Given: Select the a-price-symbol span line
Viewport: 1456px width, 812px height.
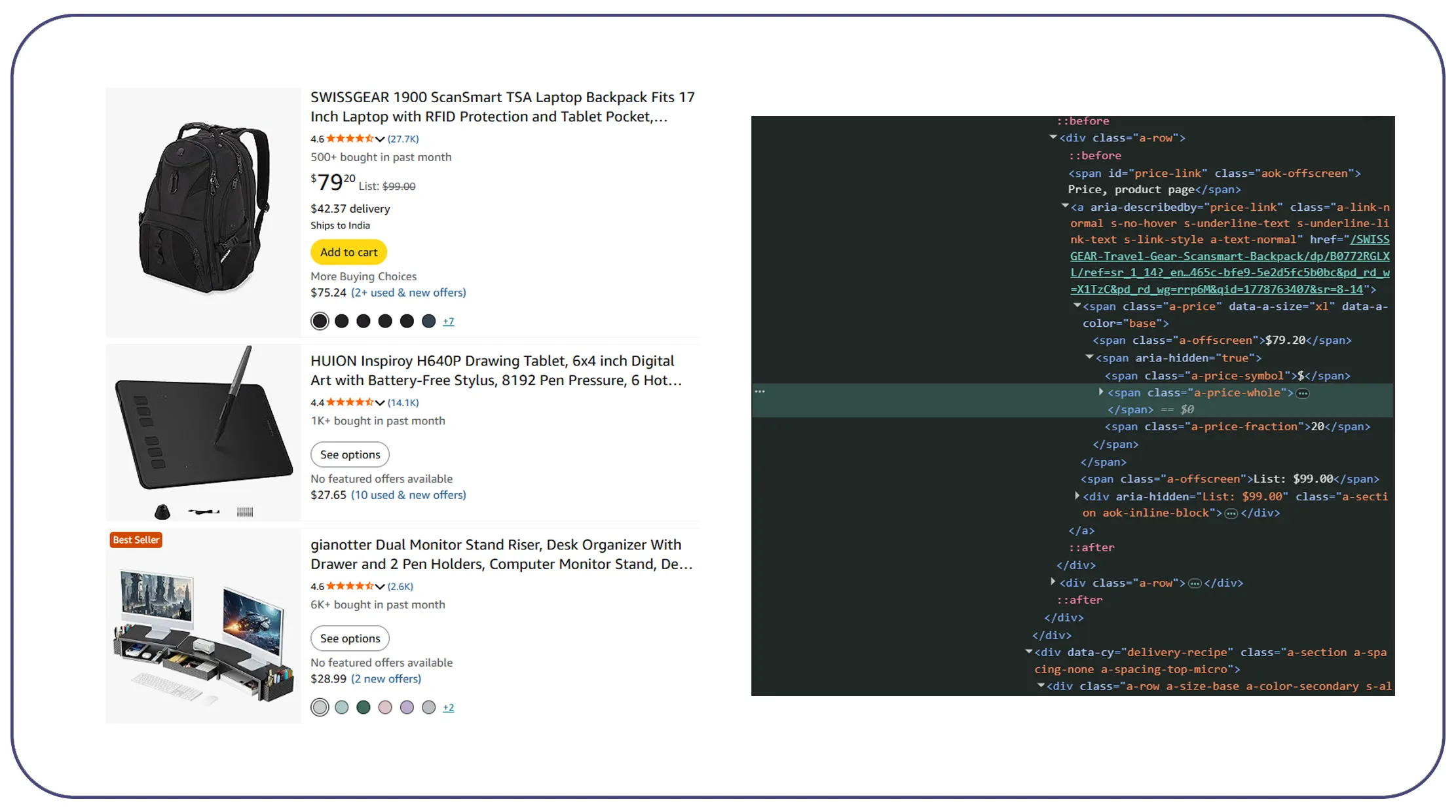Looking at the screenshot, I should click(1227, 376).
